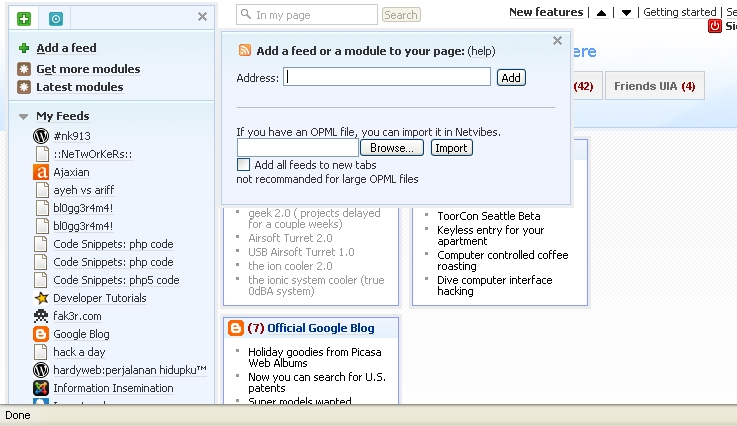
Task: Open USB Airsoft Turret 1.0 article
Action: click(x=301, y=252)
